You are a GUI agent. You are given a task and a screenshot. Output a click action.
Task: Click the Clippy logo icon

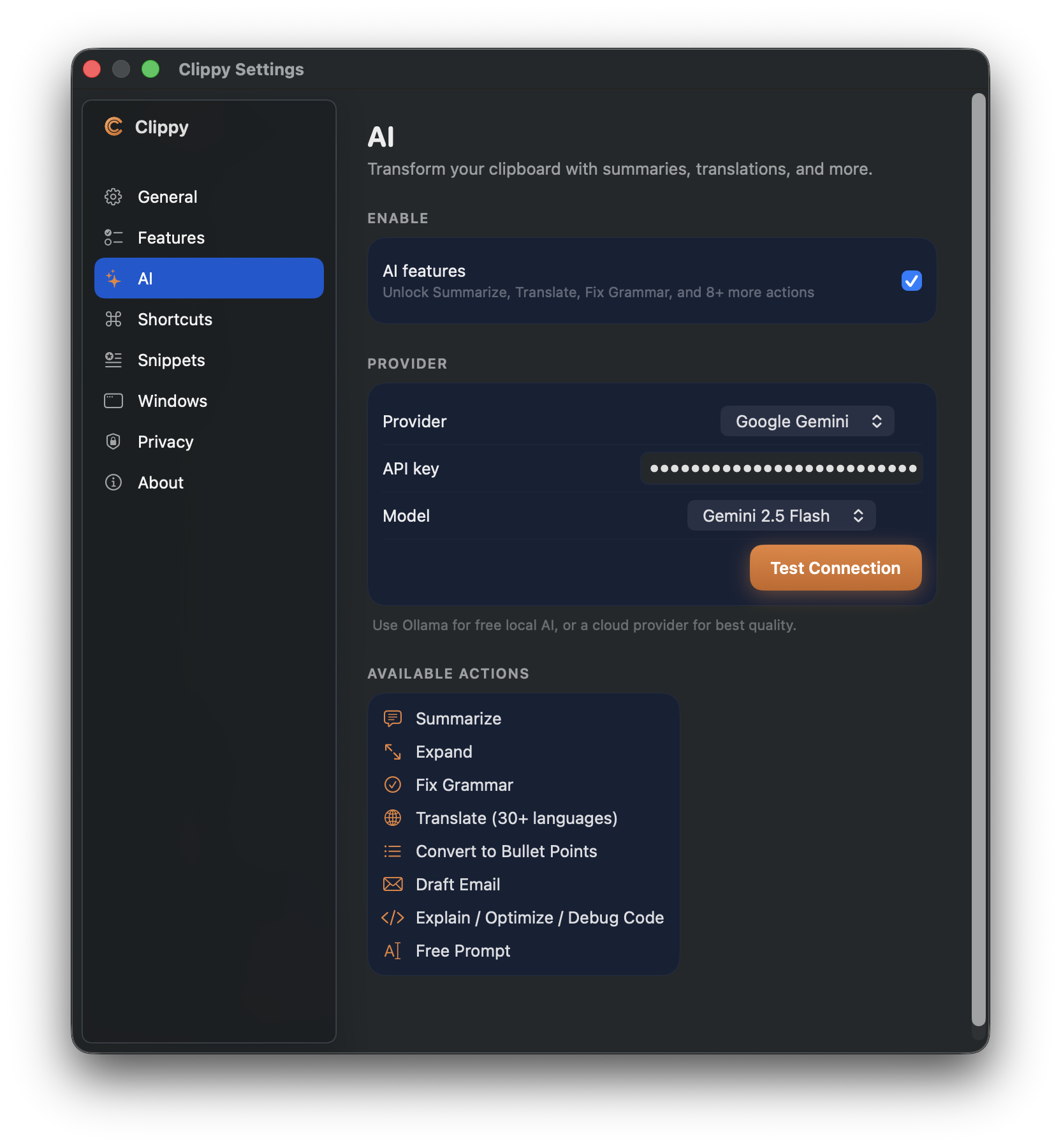pos(113,127)
